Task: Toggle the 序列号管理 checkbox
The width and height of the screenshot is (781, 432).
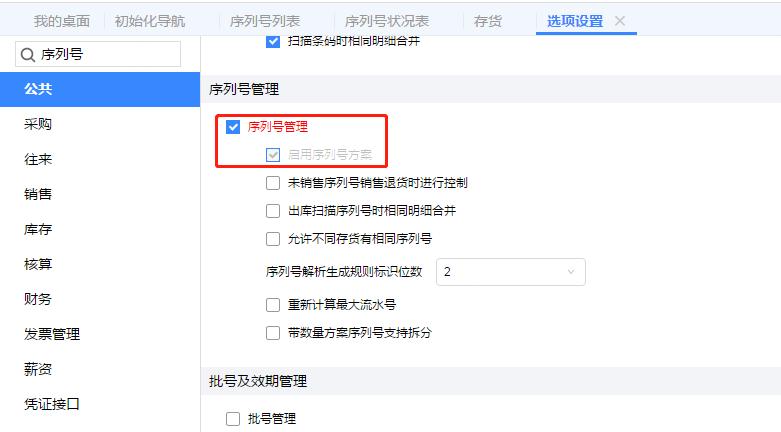Action: (x=233, y=127)
